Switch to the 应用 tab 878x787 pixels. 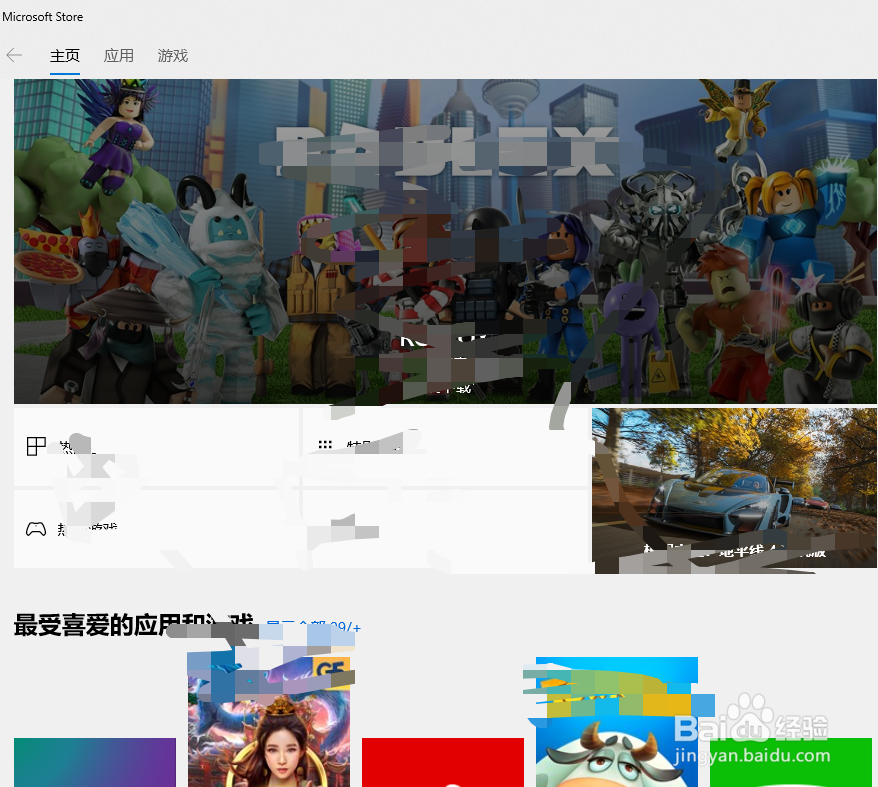[x=119, y=55]
